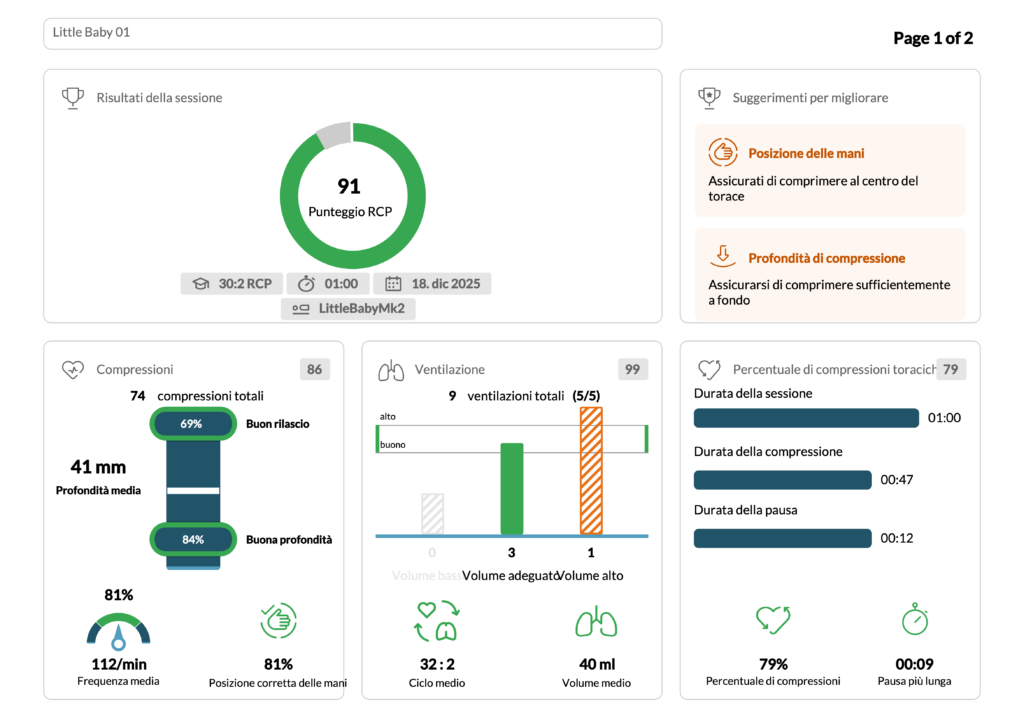Click the heart icon above Percentuale di compressioni
Screen dimensions: 1024x724
tap(773, 620)
